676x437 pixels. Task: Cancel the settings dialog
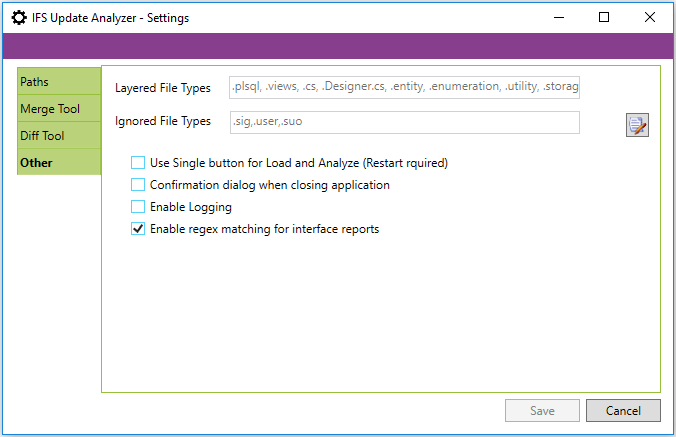pyautogui.click(x=623, y=410)
